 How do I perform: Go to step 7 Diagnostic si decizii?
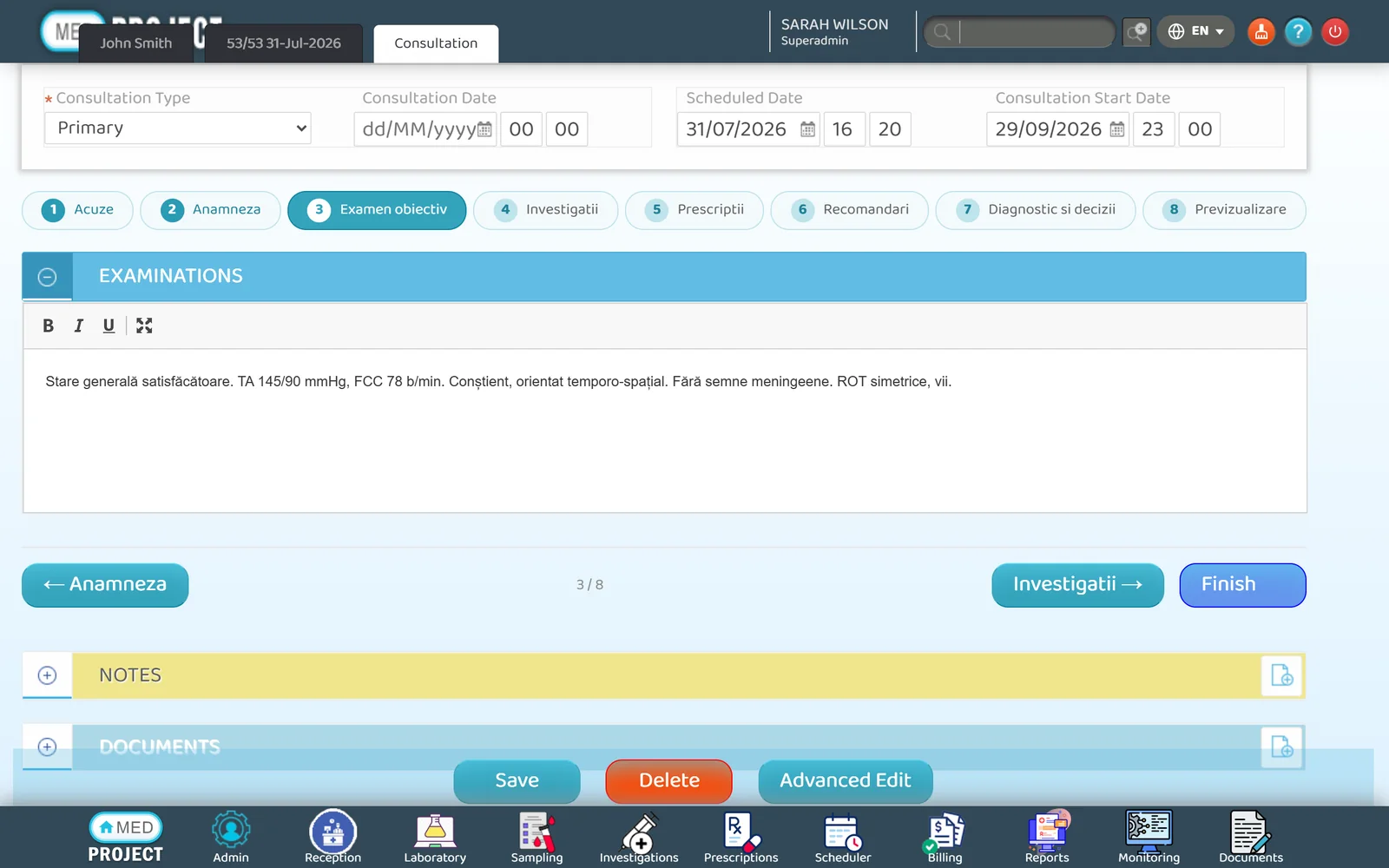(1036, 210)
